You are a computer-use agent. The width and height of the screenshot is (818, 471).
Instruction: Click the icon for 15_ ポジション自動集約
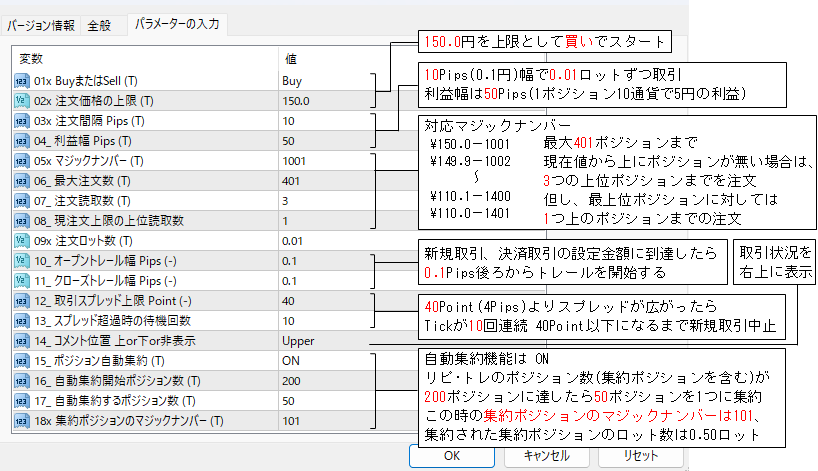(x=20, y=361)
